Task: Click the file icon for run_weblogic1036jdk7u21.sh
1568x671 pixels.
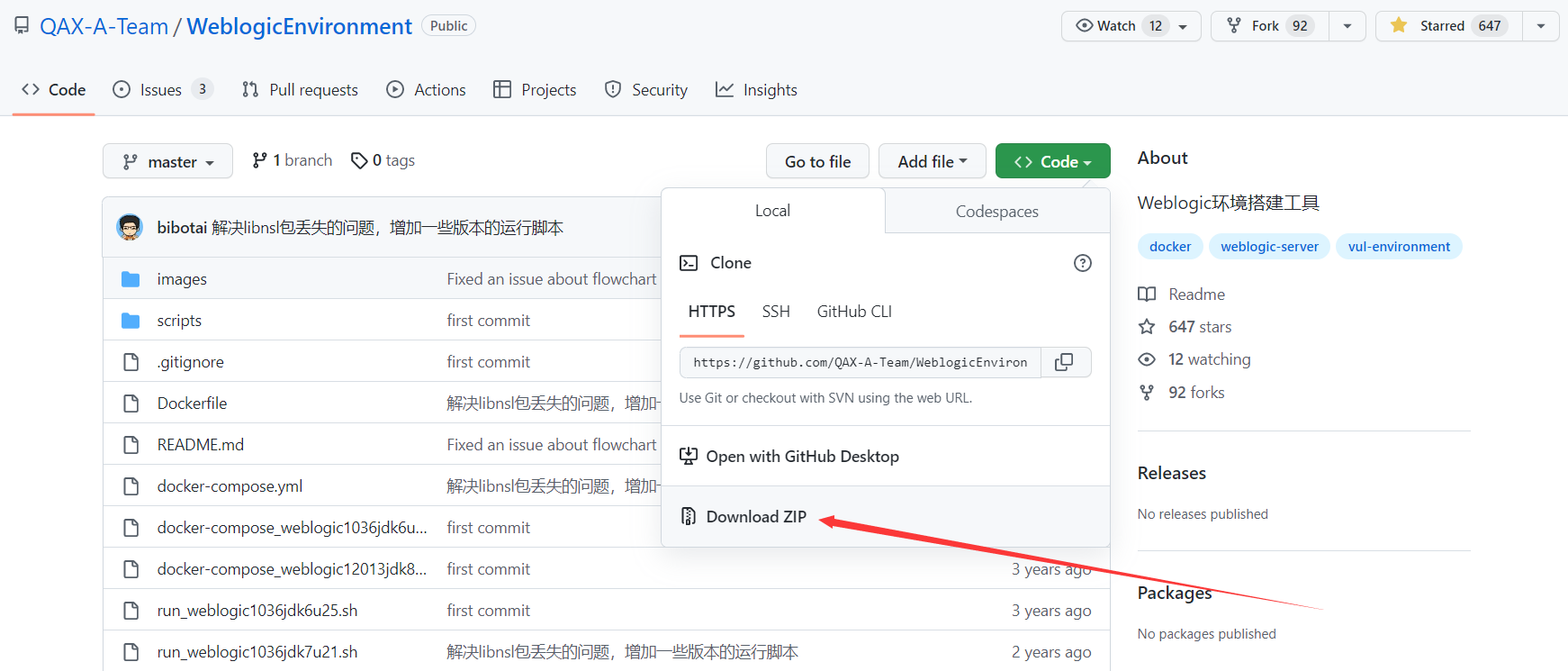Action: [x=131, y=652]
